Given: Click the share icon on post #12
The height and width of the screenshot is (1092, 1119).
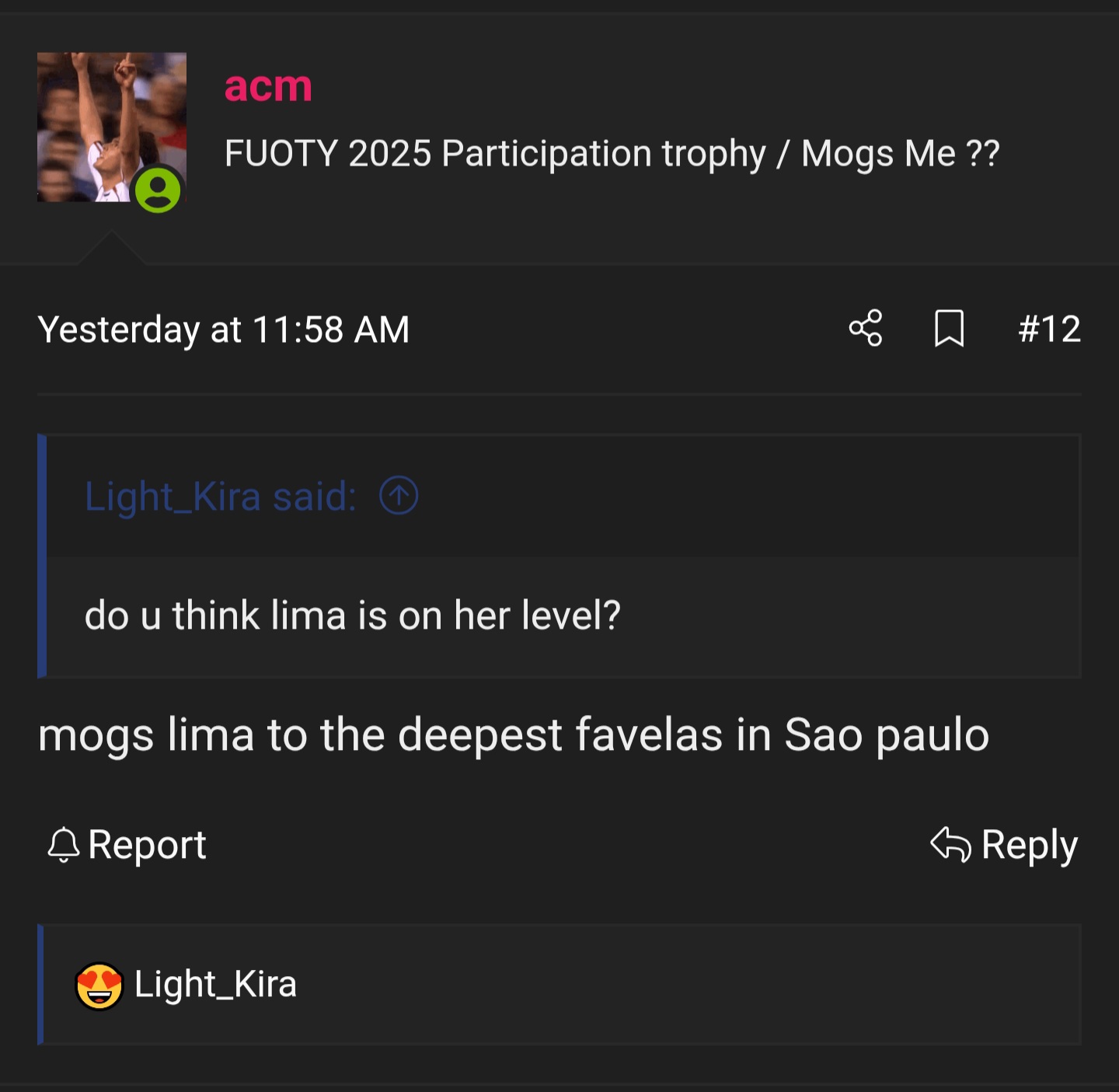Looking at the screenshot, I should 866,328.
